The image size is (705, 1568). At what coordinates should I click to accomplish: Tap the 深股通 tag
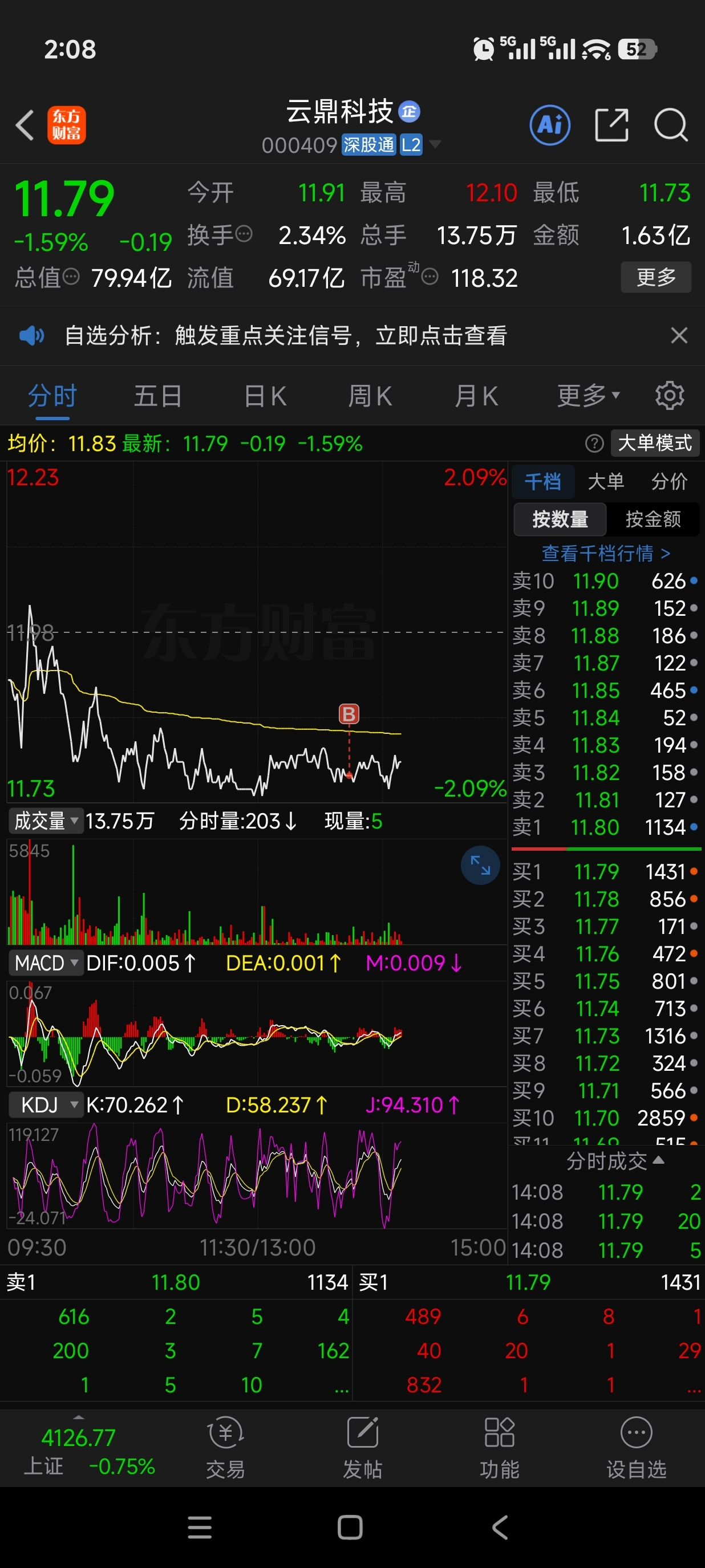pos(369,144)
